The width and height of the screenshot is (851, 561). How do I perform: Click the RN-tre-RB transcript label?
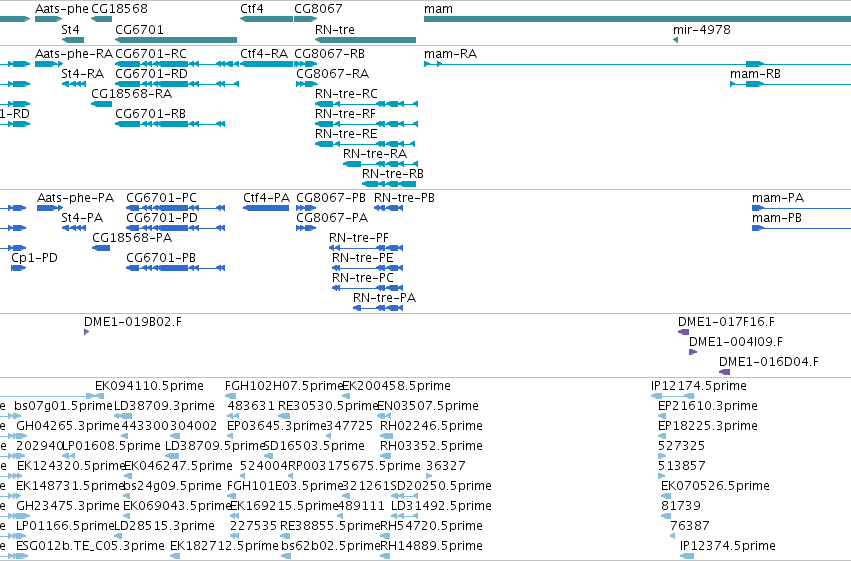[393, 174]
